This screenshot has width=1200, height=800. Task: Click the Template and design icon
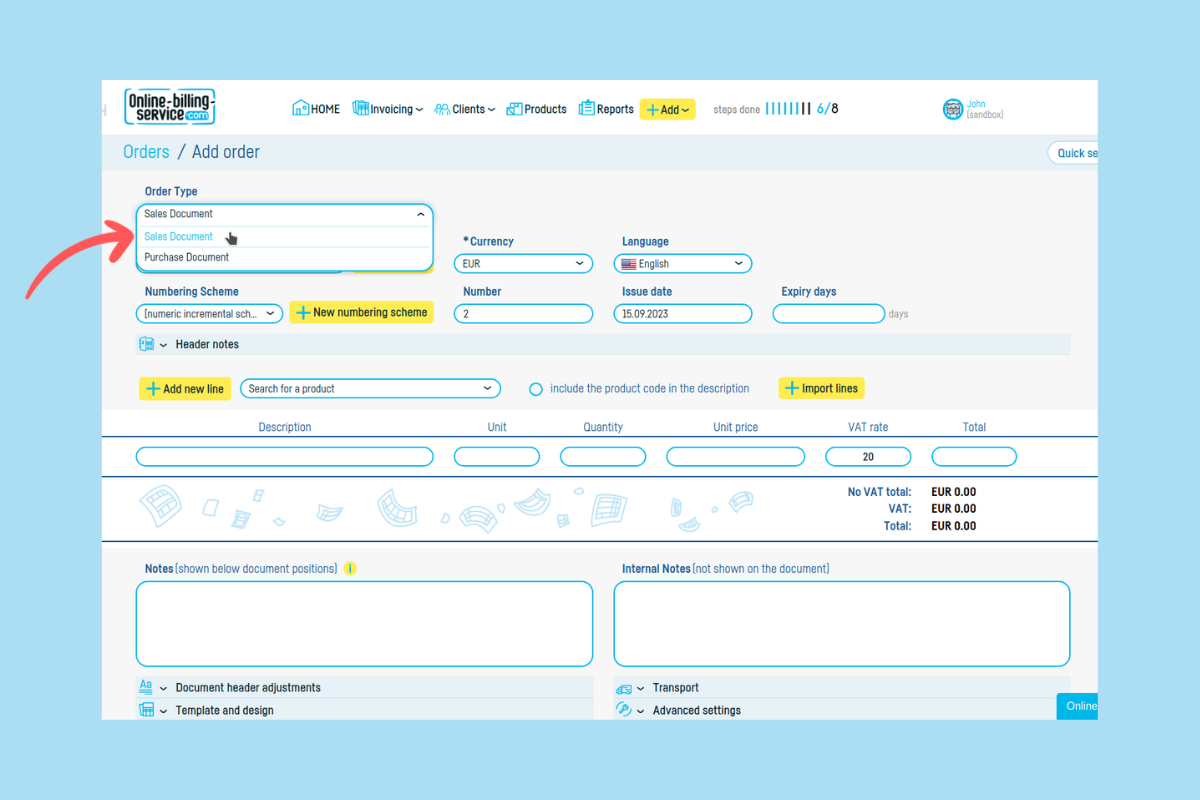[x=146, y=710]
